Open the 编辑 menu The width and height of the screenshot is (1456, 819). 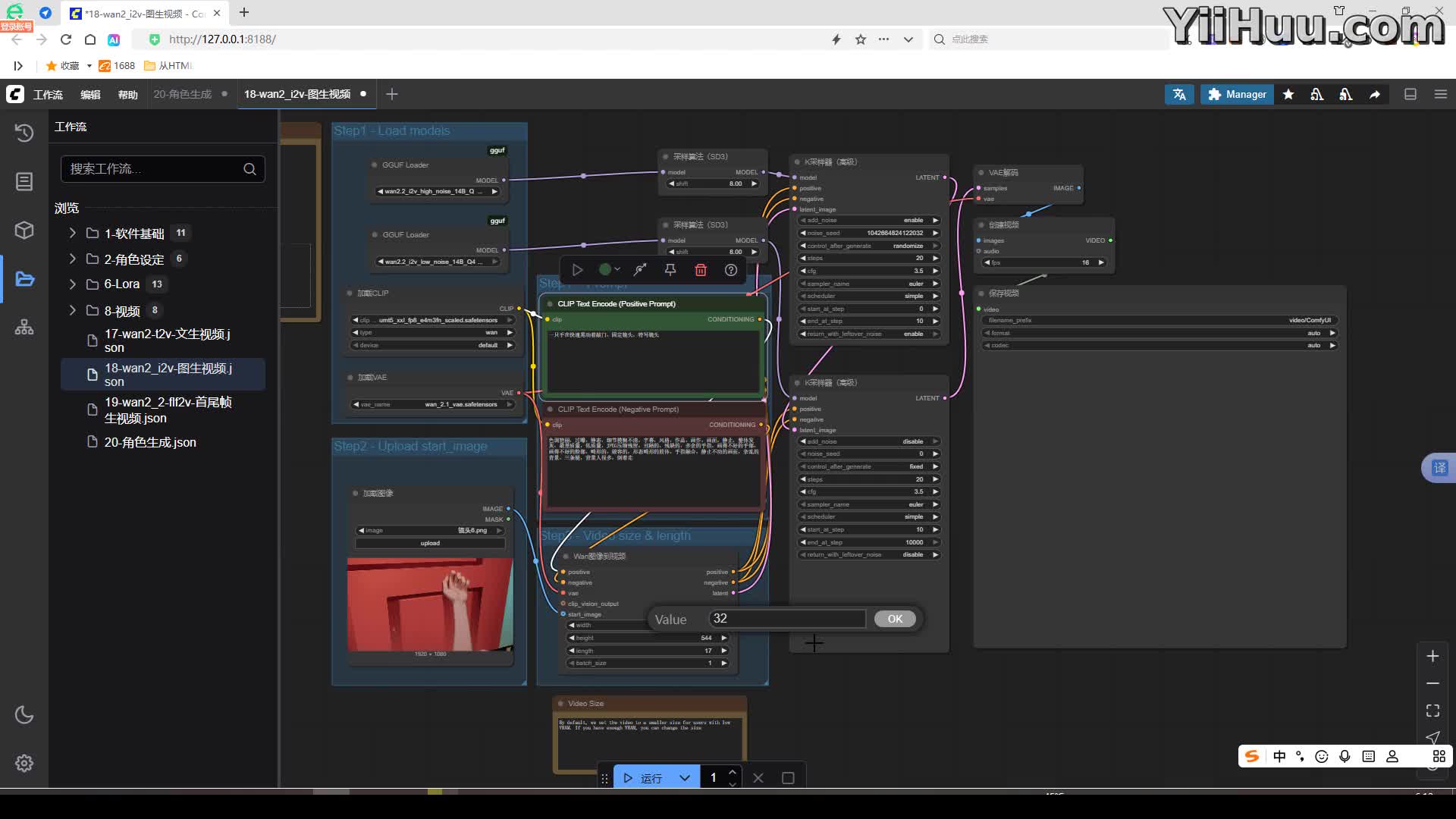coord(90,95)
